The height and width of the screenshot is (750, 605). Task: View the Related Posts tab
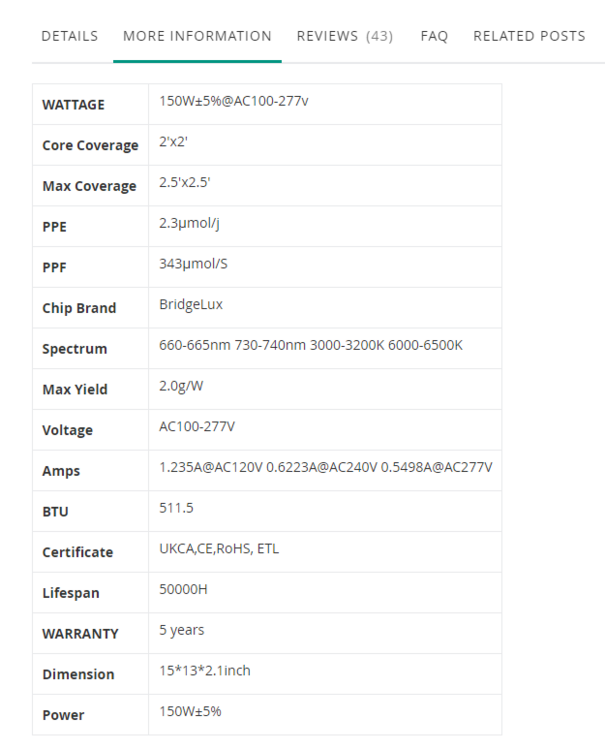[x=529, y=36]
